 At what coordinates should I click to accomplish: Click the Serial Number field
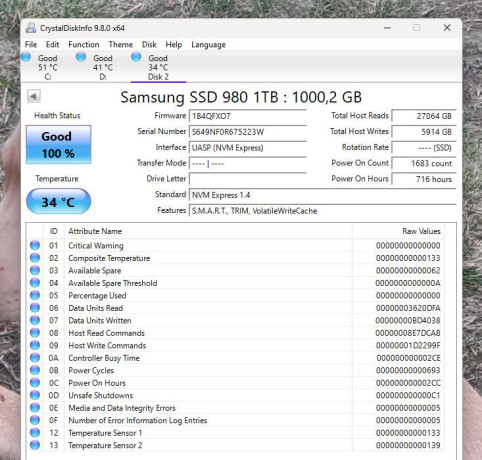point(248,132)
